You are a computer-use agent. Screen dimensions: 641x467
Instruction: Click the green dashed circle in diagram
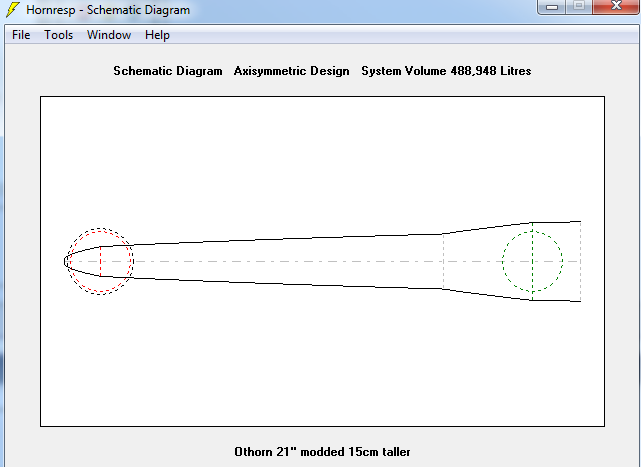pyautogui.click(x=532, y=261)
